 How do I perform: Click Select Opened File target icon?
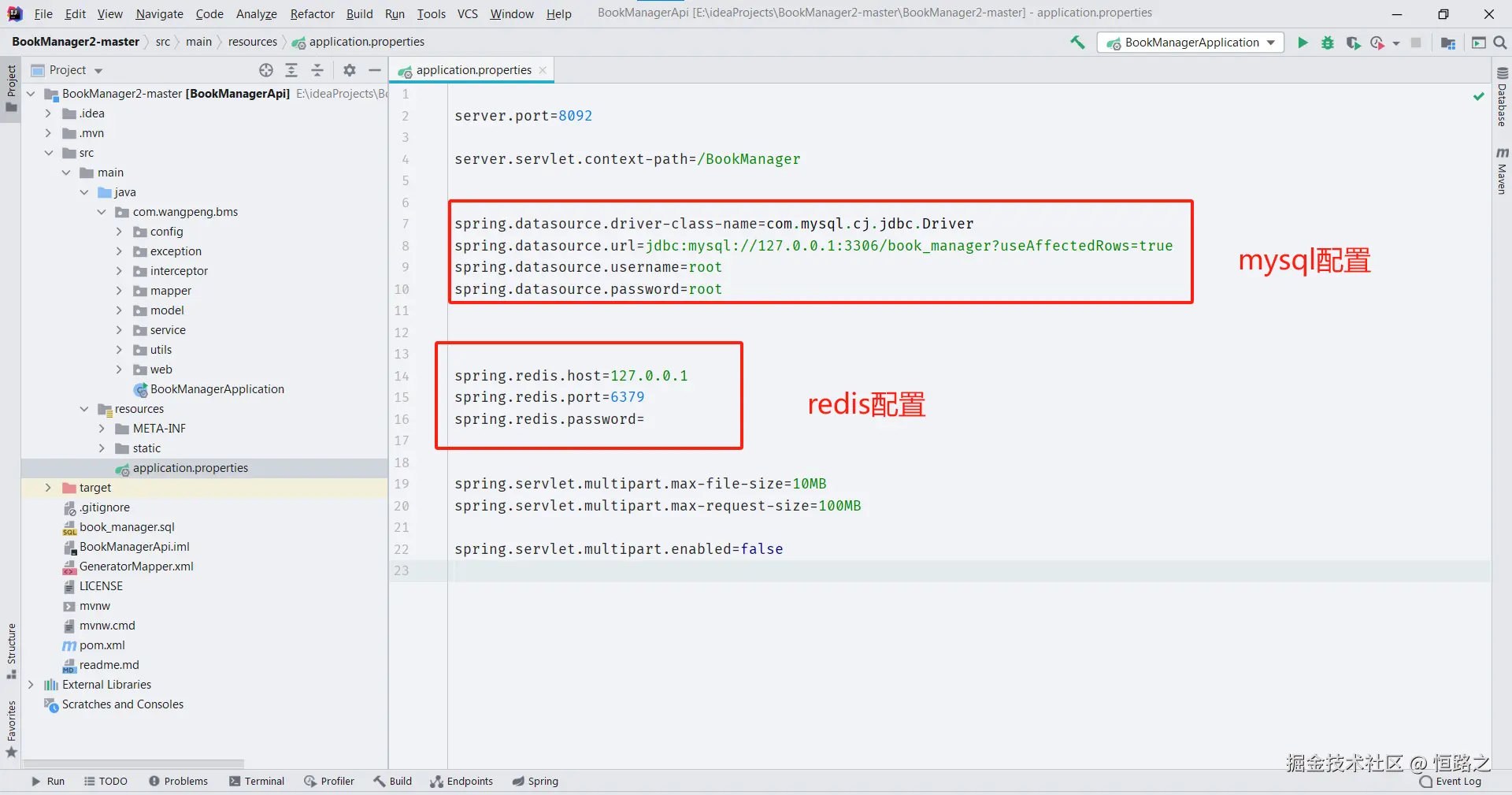pos(266,70)
